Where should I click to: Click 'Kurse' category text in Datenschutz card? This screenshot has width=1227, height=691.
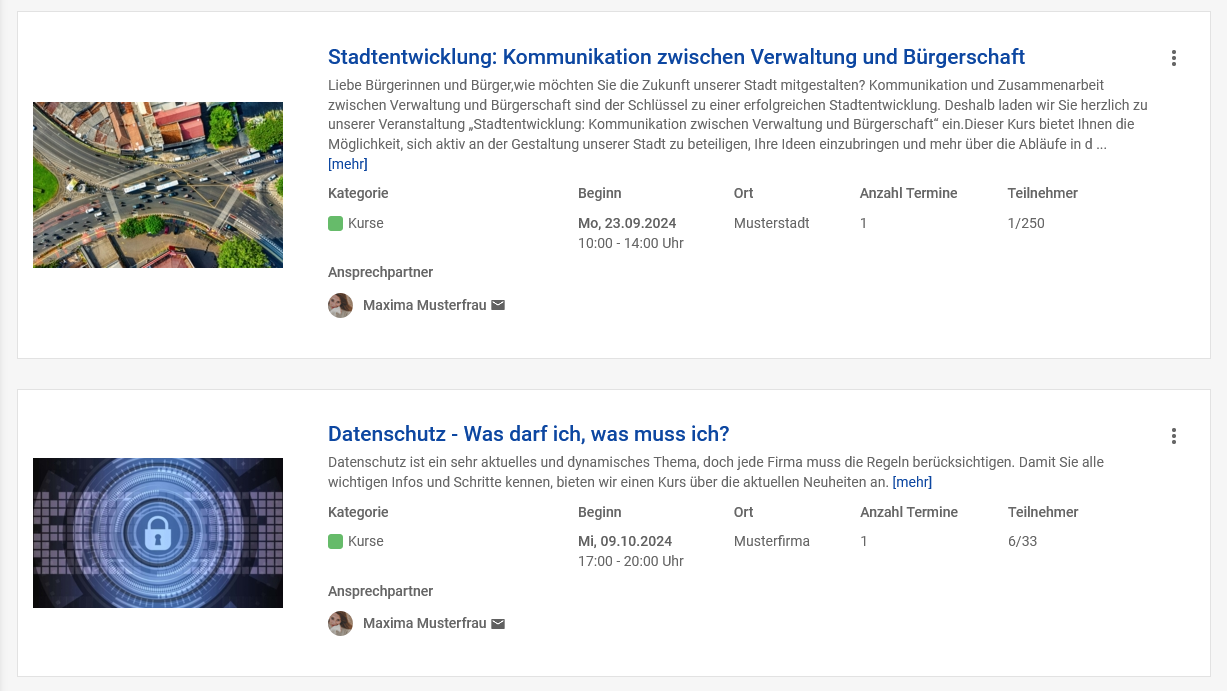(366, 541)
